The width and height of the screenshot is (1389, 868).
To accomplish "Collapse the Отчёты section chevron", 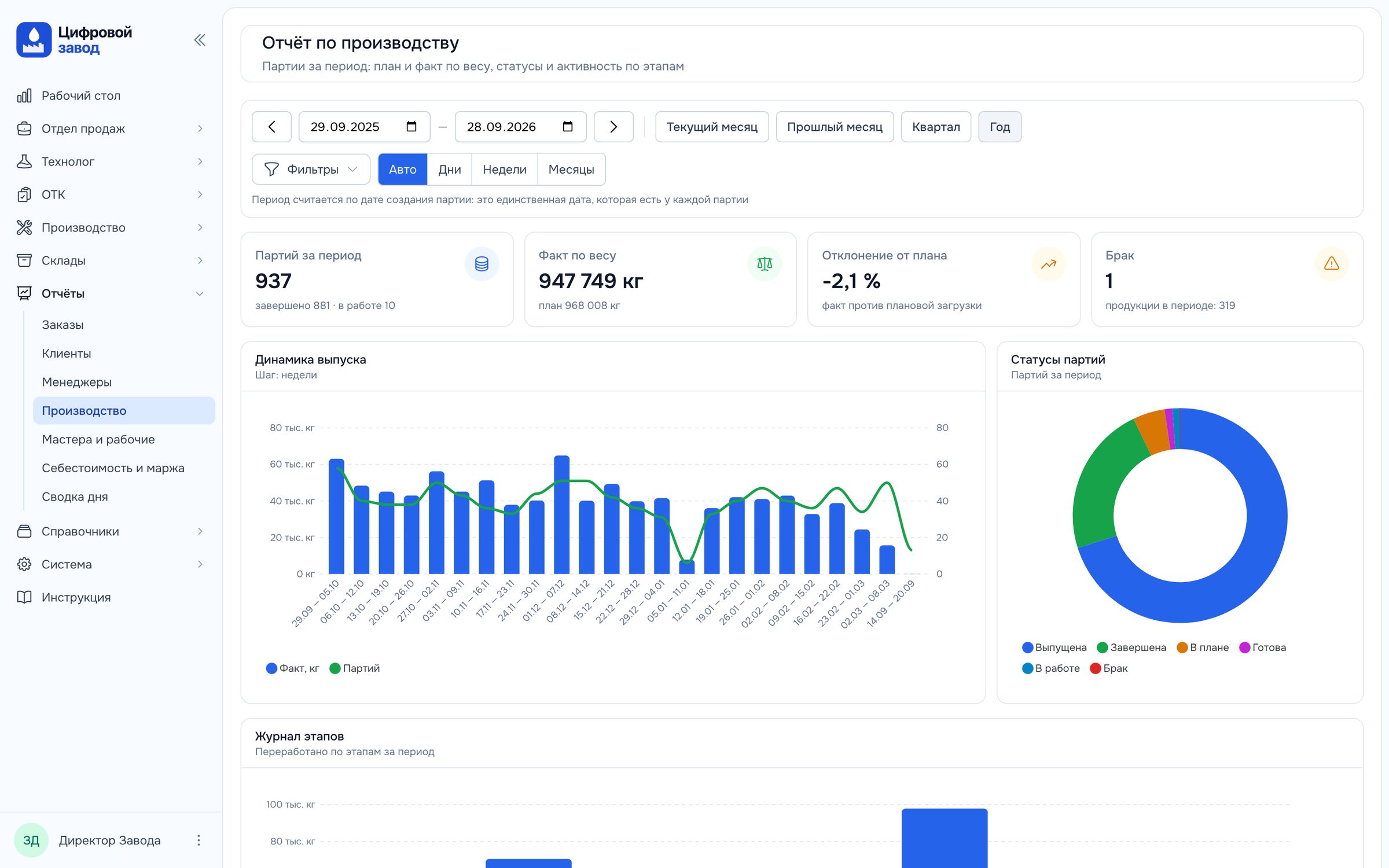I will tap(200, 293).
